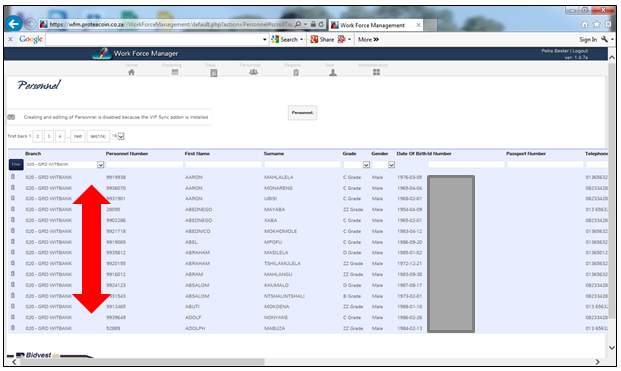Image resolution: width=621 pixels, height=371 pixels.
Task: Click the Filter button
Action: 16,164
